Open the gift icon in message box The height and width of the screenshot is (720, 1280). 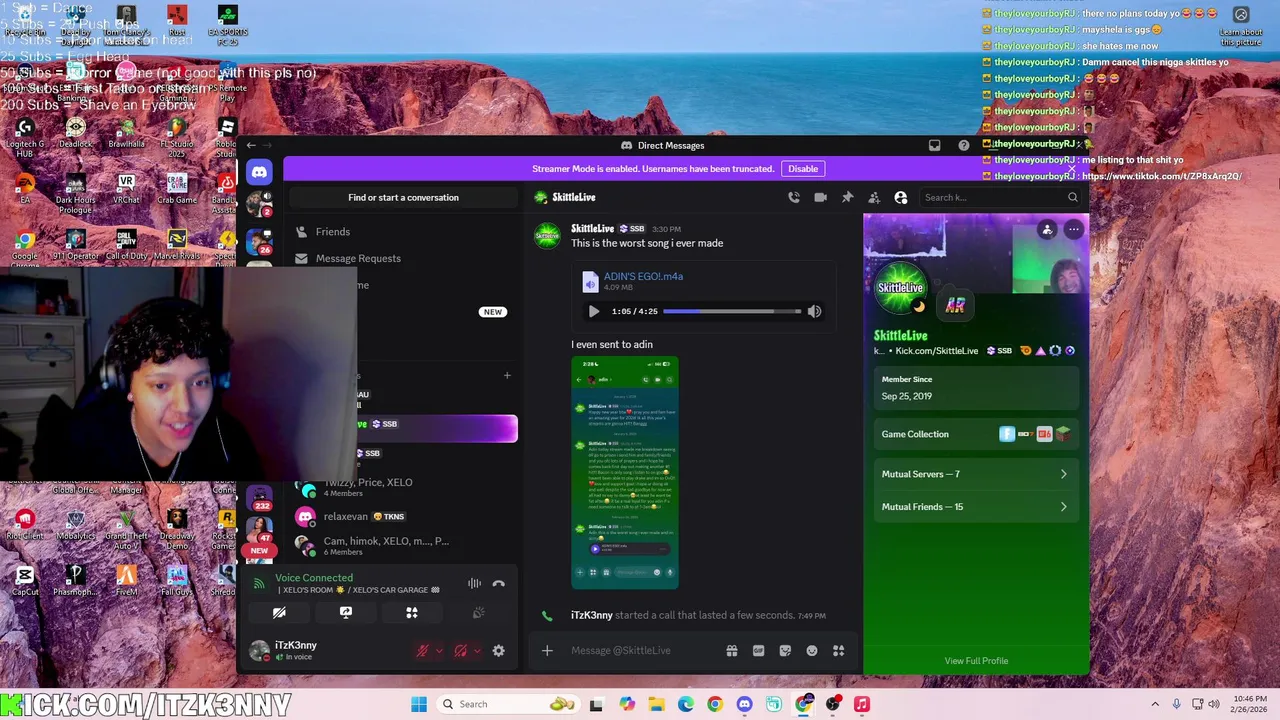[x=732, y=651]
